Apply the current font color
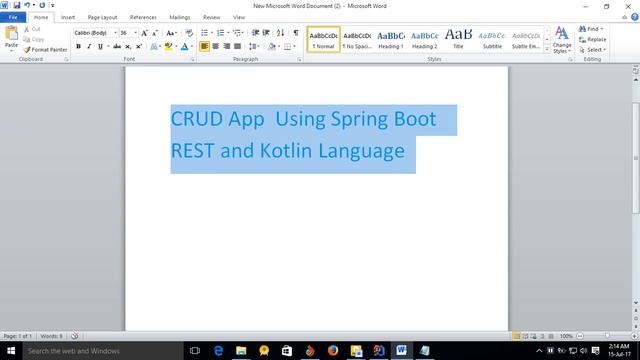 click(184, 47)
